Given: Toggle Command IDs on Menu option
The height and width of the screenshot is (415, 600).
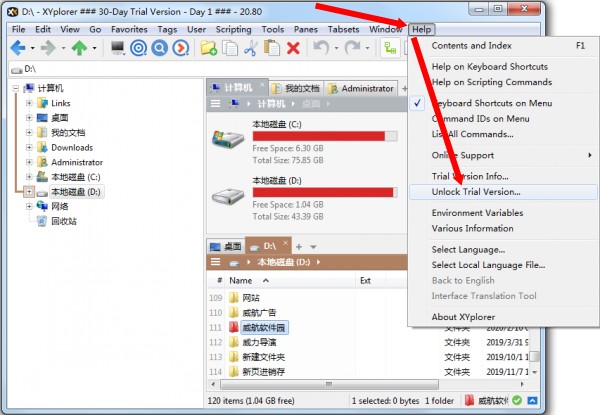Looking at the screenshot, I should click(479, 119).
